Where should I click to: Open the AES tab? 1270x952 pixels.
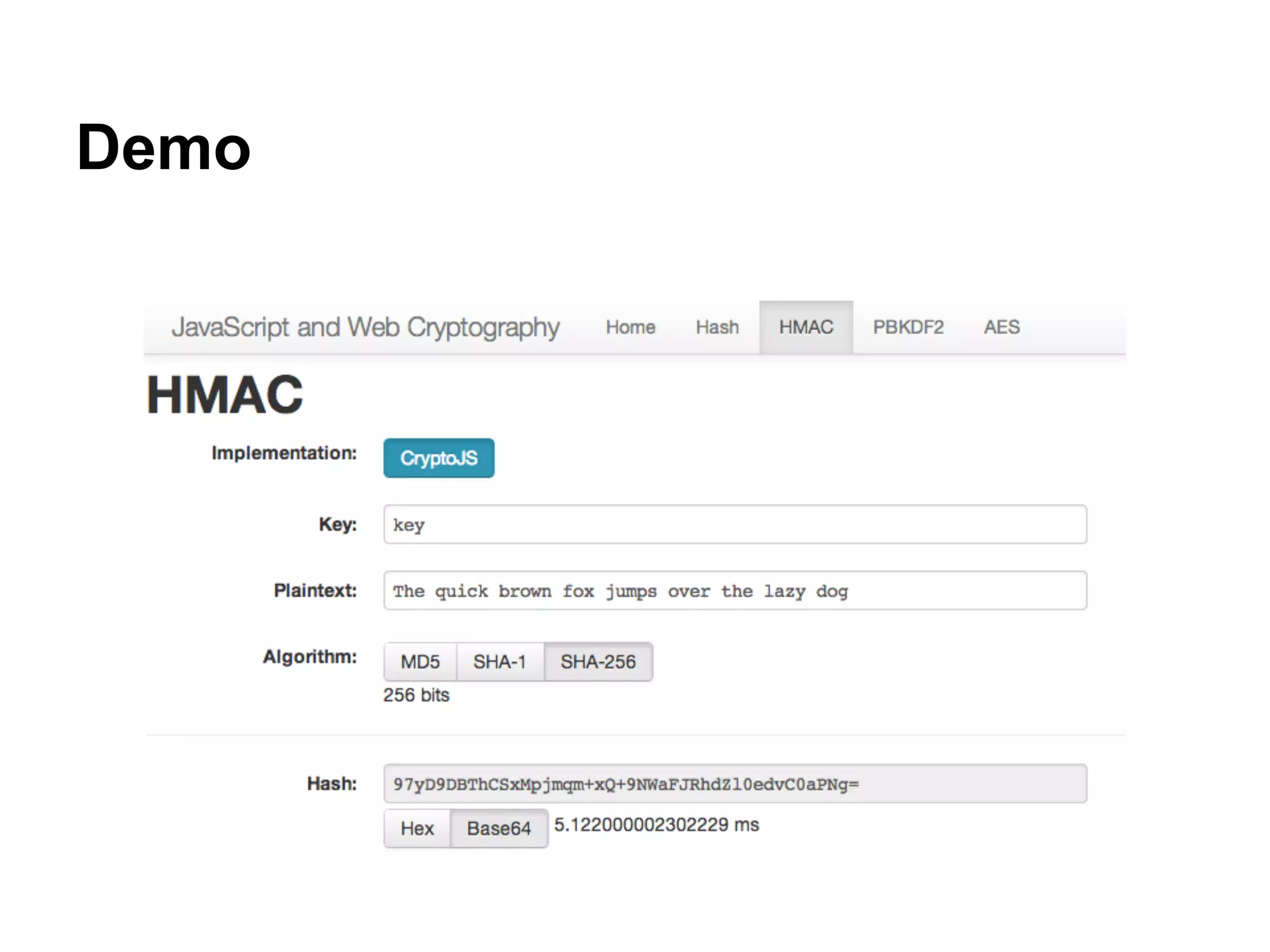coord(1001,327)
